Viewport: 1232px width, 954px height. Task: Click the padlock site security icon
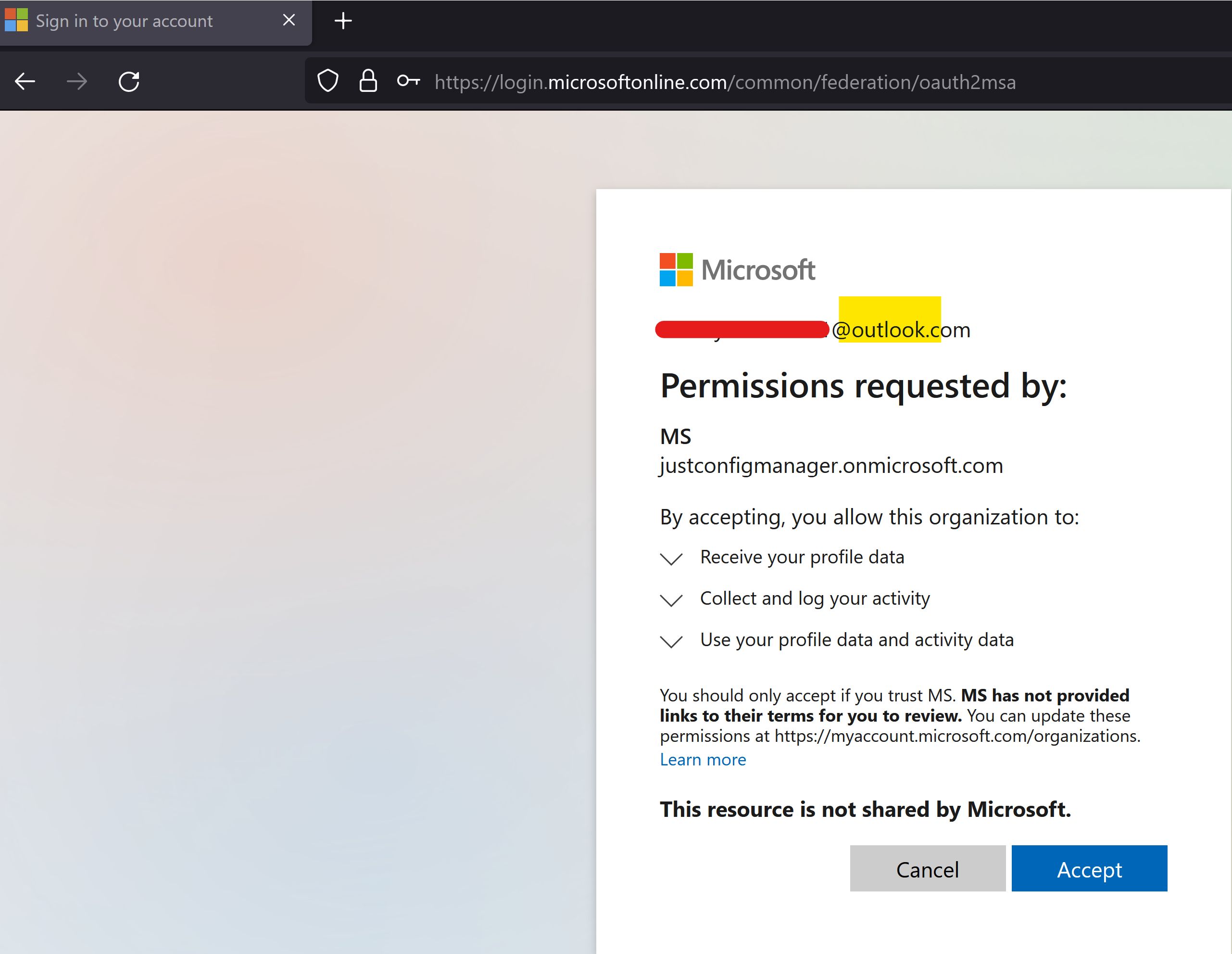click(x=368, y=81)
